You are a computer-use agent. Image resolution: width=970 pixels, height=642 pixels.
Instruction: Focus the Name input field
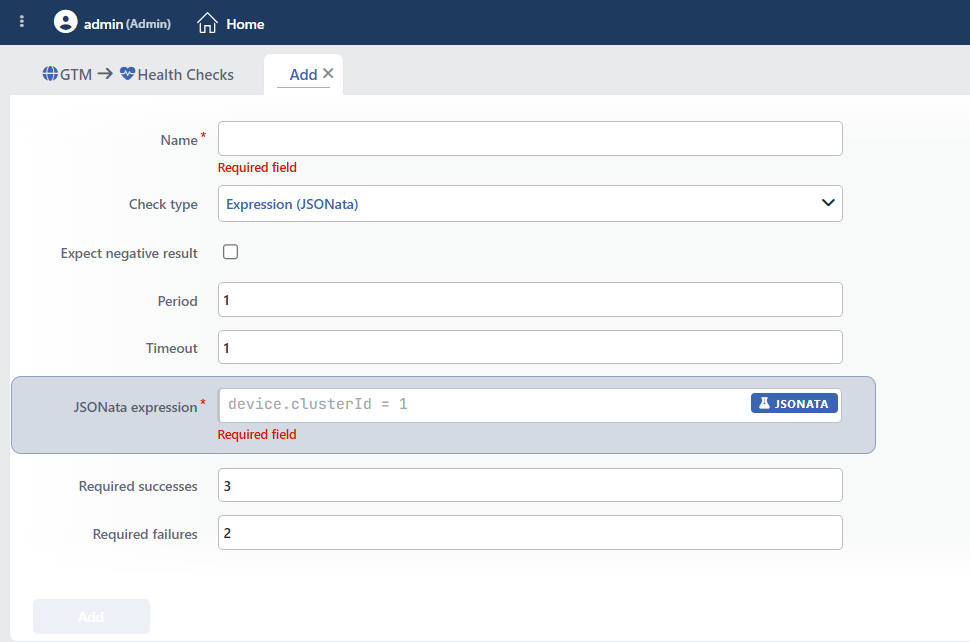(530, 139)
